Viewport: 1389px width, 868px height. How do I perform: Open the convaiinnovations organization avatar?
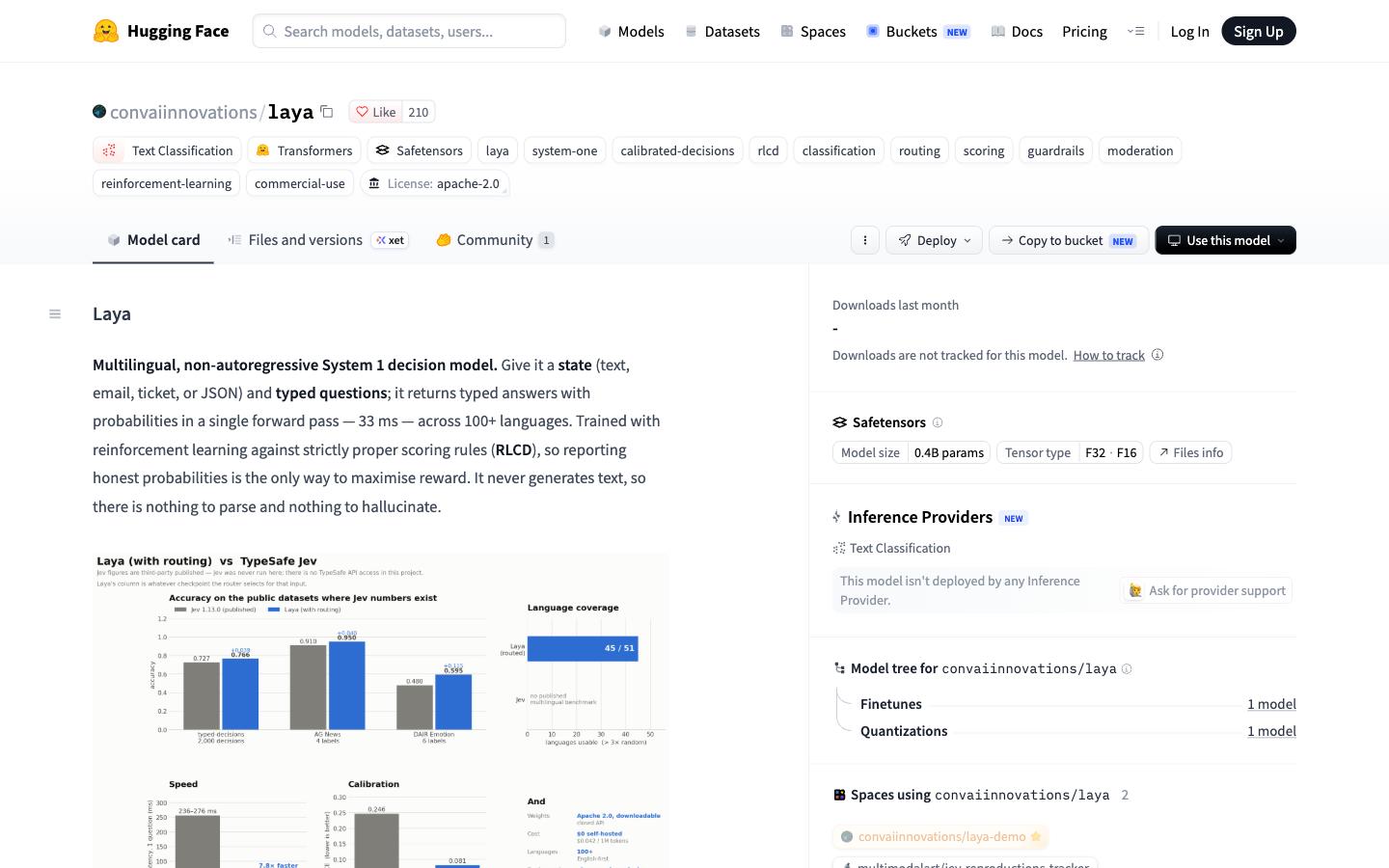pyautogui.click(x=99, y=112)
